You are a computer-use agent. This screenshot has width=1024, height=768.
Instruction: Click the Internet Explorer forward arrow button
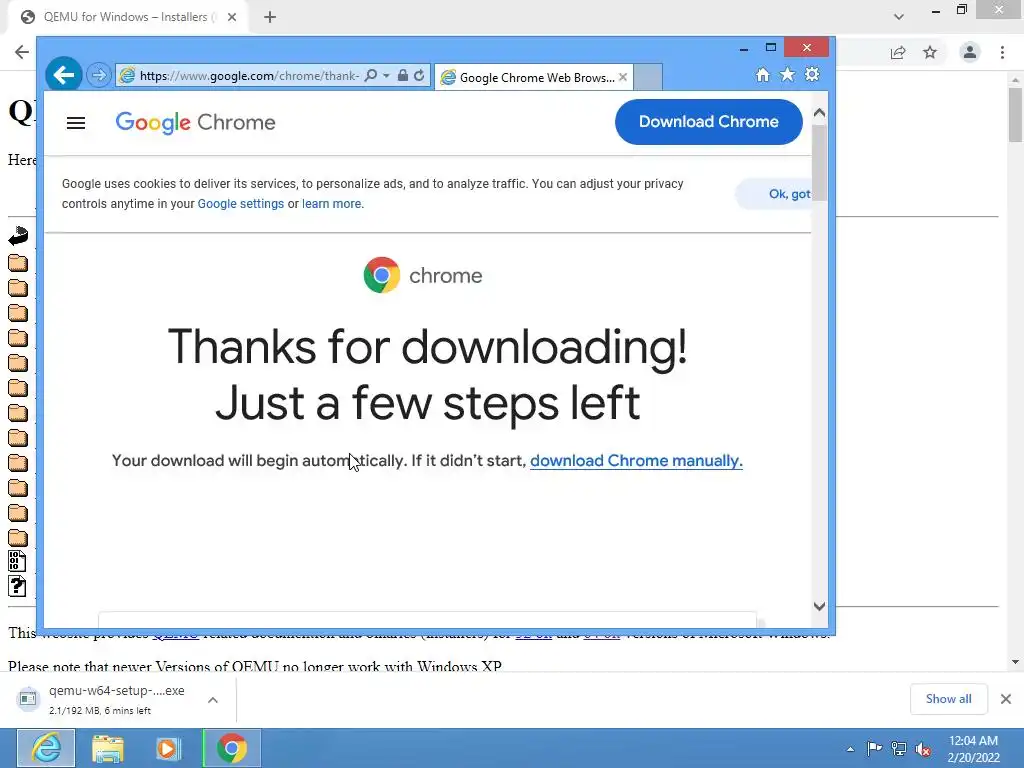(x=99, y=75)
